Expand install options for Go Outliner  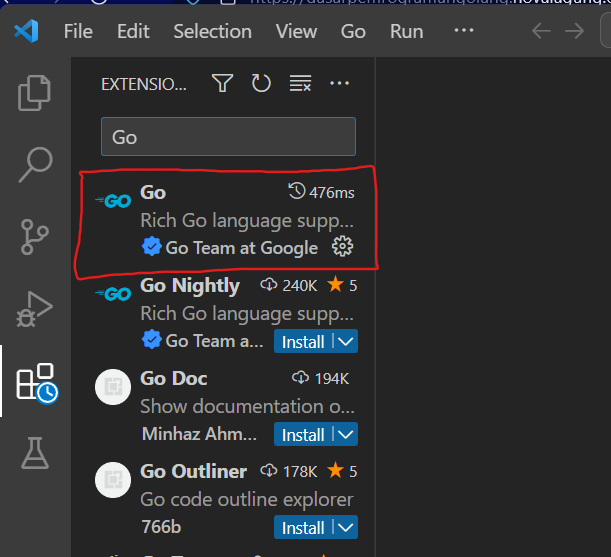click(346, 527)
